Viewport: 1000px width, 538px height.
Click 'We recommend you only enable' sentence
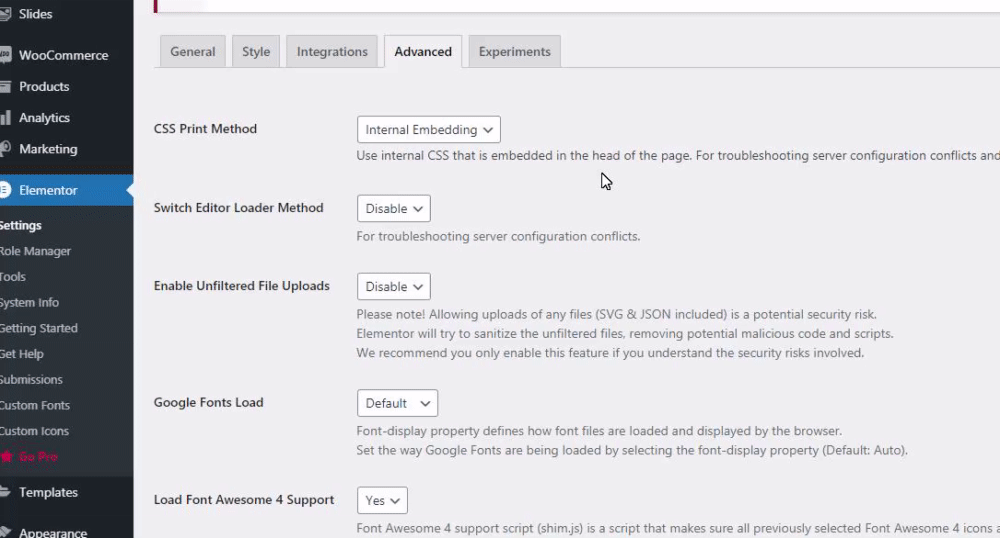(x=610, y=353)
